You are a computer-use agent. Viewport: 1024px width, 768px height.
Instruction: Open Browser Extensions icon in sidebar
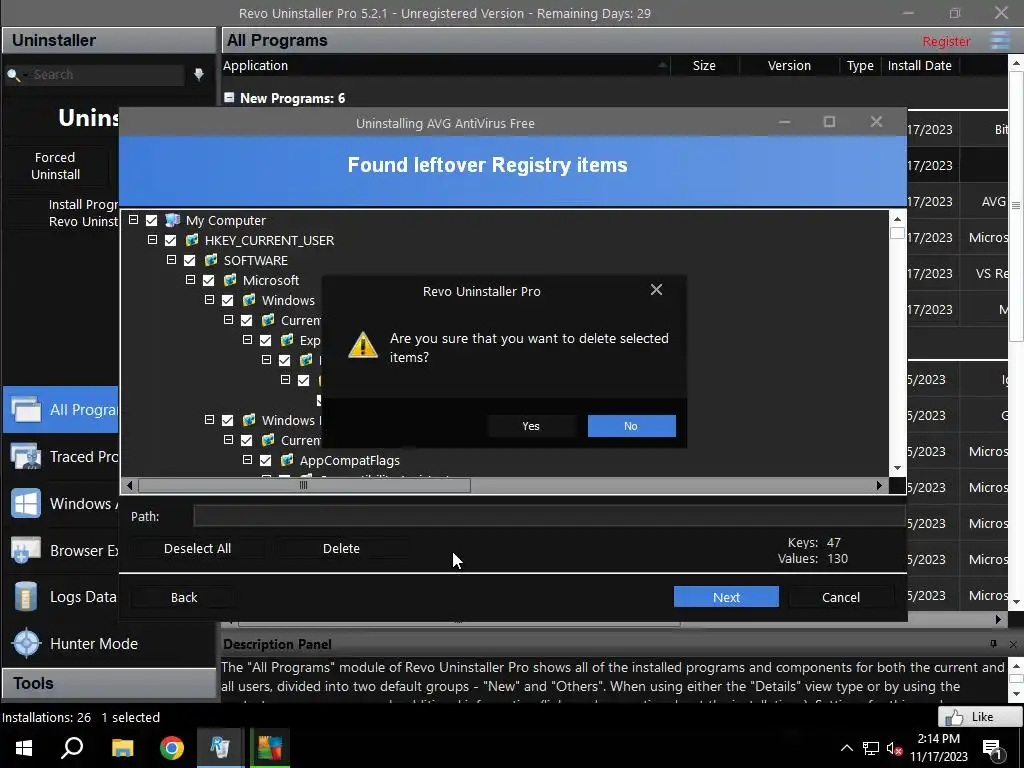coord(25,551)
